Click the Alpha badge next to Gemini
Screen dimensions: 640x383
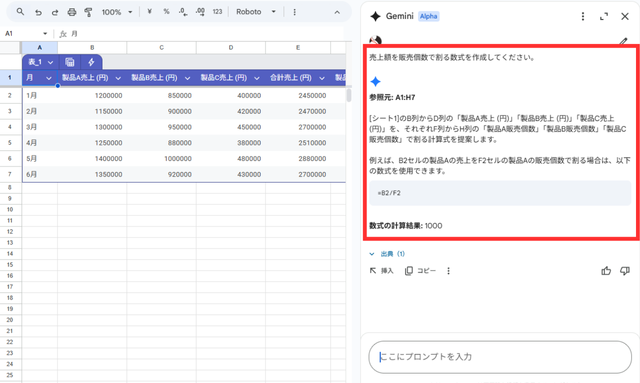[429, 16]
